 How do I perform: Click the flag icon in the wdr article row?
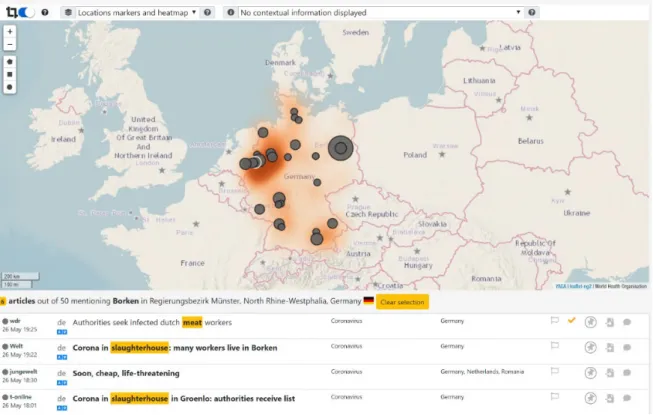coord(554,320)
